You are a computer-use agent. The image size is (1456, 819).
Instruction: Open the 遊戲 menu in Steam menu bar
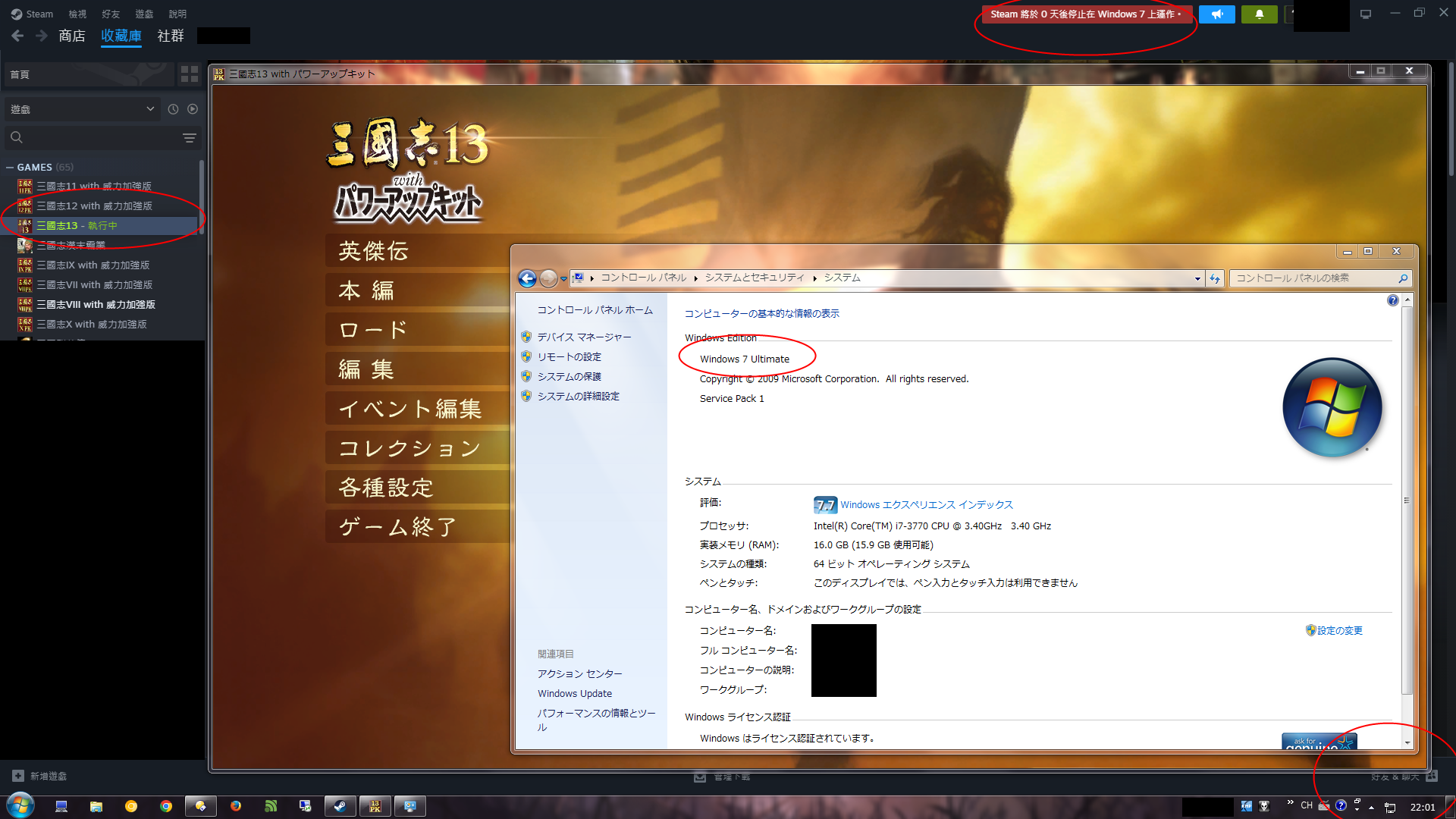pos(144,14)
